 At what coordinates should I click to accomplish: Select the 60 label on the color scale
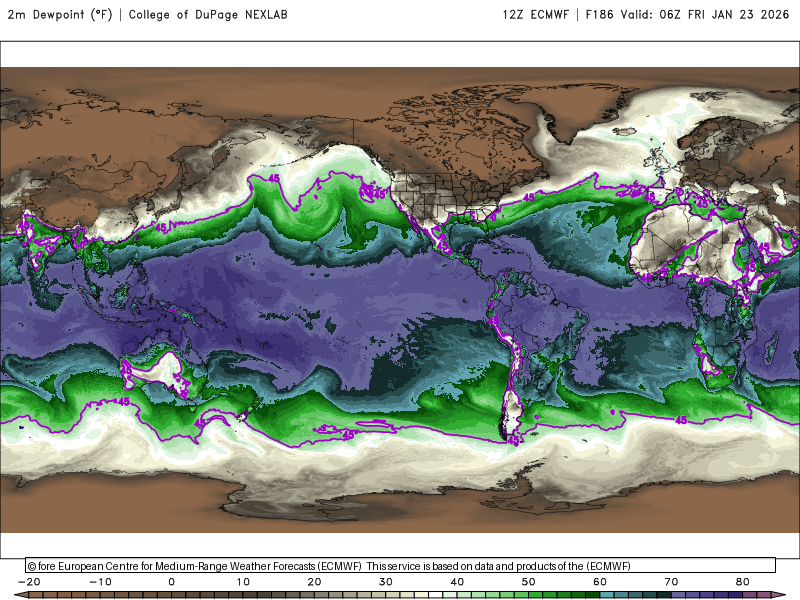600,582
